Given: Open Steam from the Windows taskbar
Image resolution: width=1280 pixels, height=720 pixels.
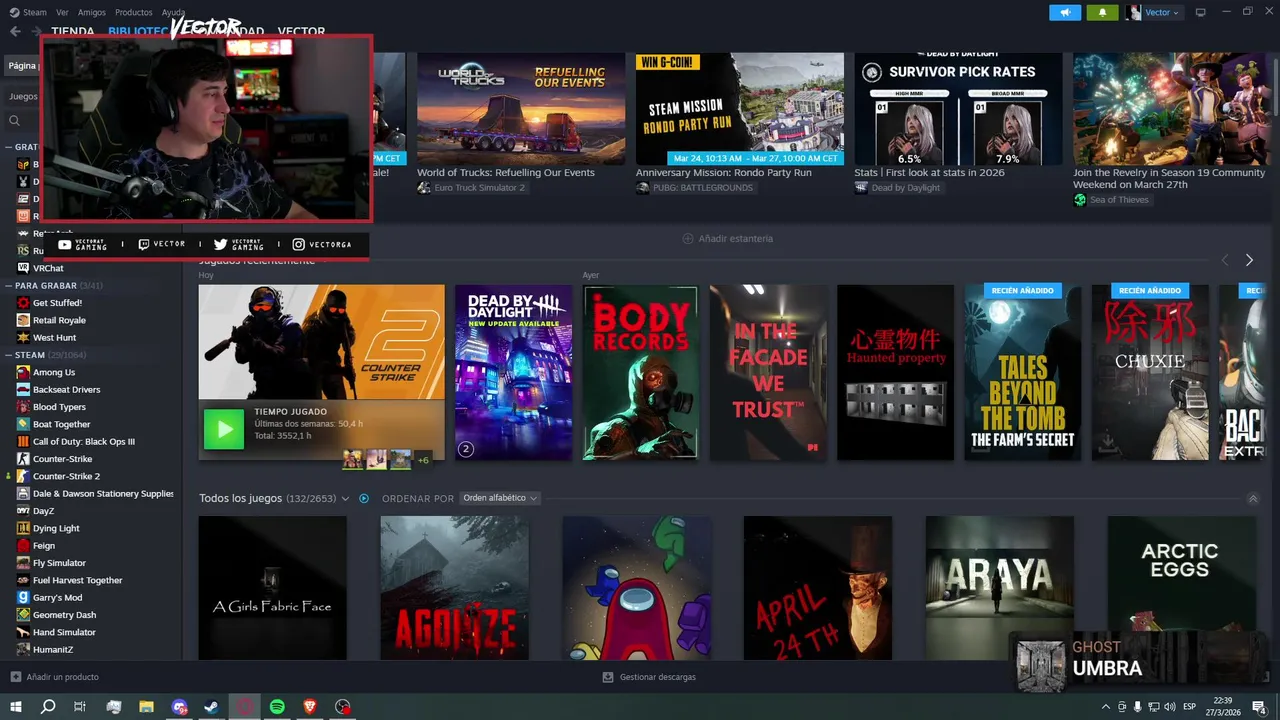Looking at the screenshot, I should pos(211,707).
